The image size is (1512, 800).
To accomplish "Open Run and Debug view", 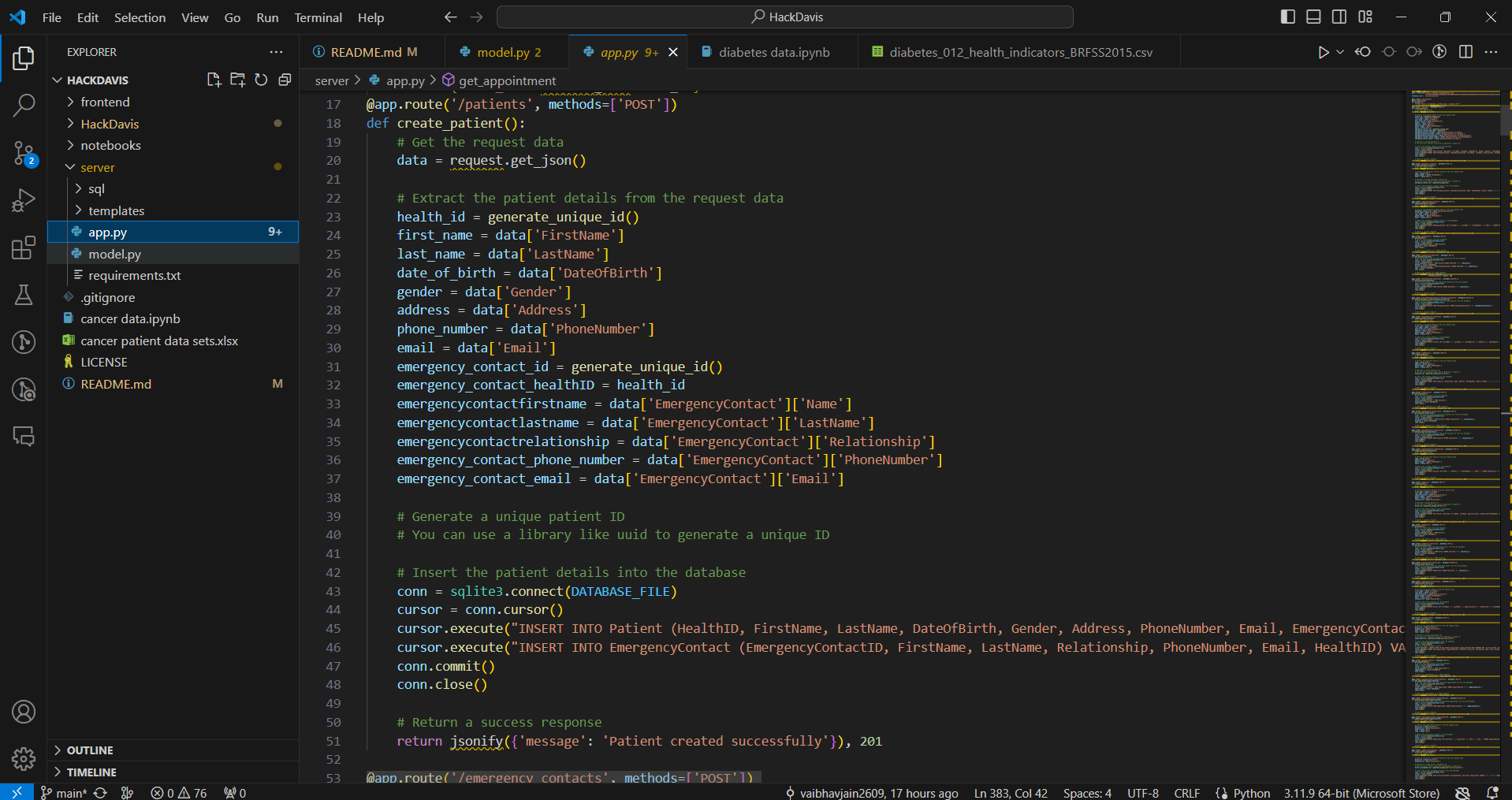I will coord(24,200).
